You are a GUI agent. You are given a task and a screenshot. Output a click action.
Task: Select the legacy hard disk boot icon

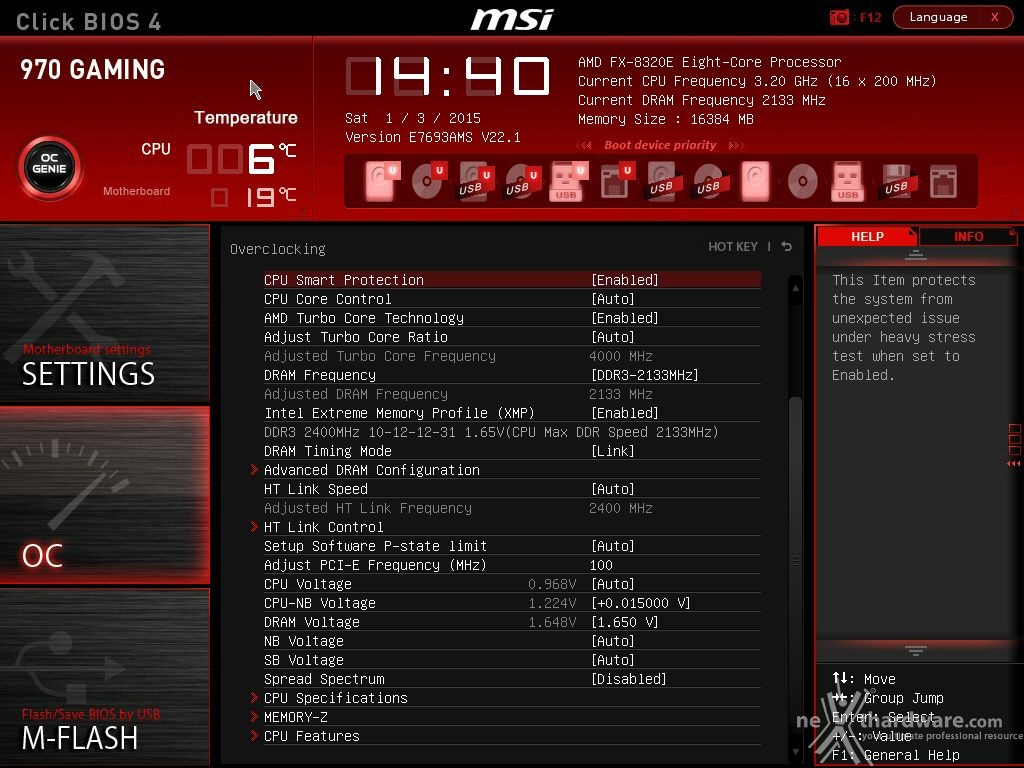(x=756, y=180)
